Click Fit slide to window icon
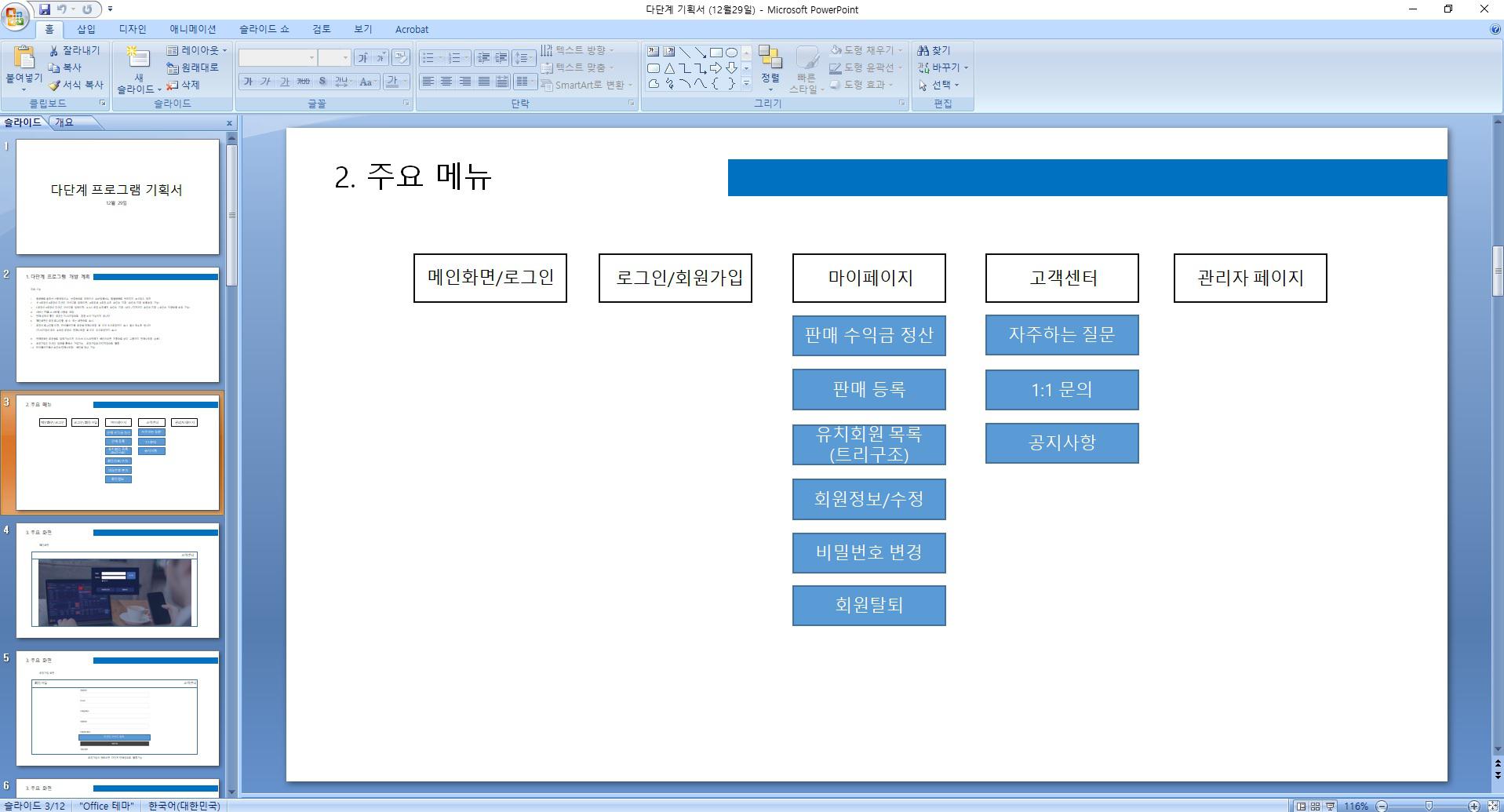The height and width of the screenshot is (812, 1504). 1494,806
